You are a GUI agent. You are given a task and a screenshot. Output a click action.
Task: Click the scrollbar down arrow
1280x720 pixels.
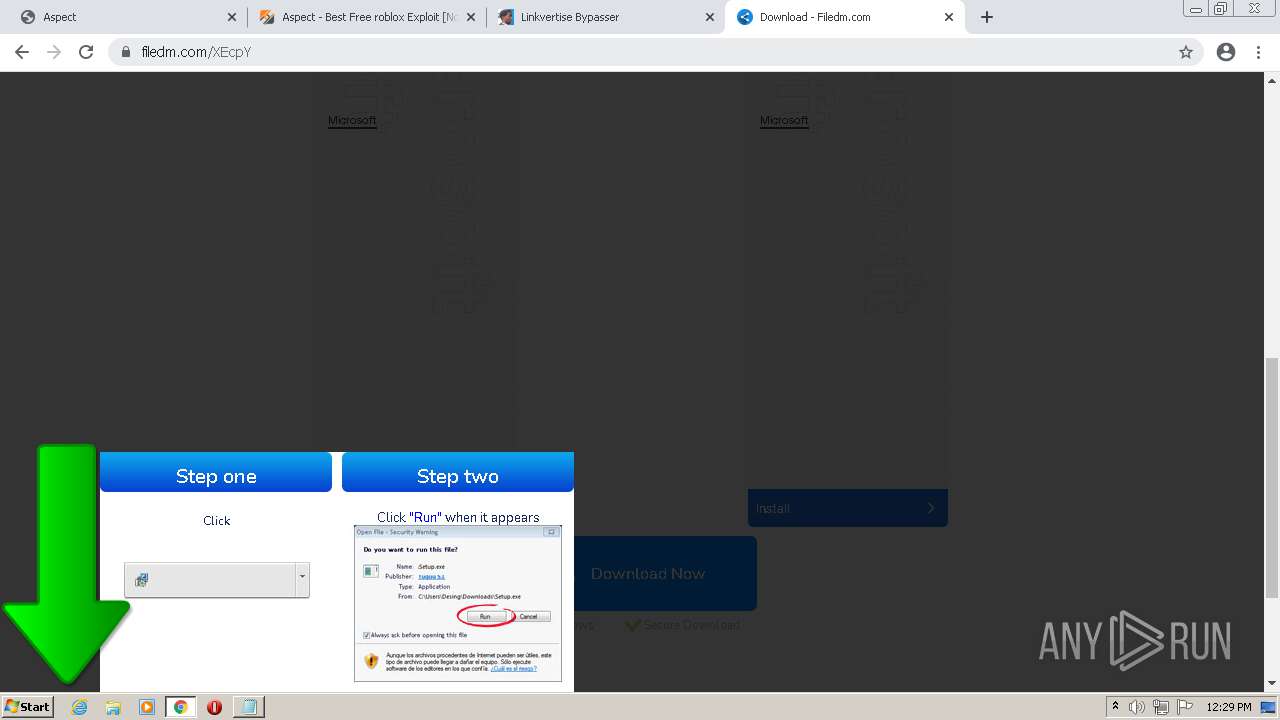coord(1272,683)
